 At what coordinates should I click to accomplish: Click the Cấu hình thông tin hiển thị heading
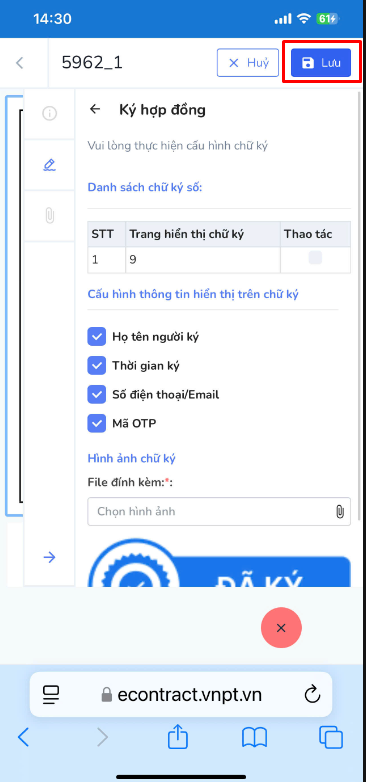[193, 294]
